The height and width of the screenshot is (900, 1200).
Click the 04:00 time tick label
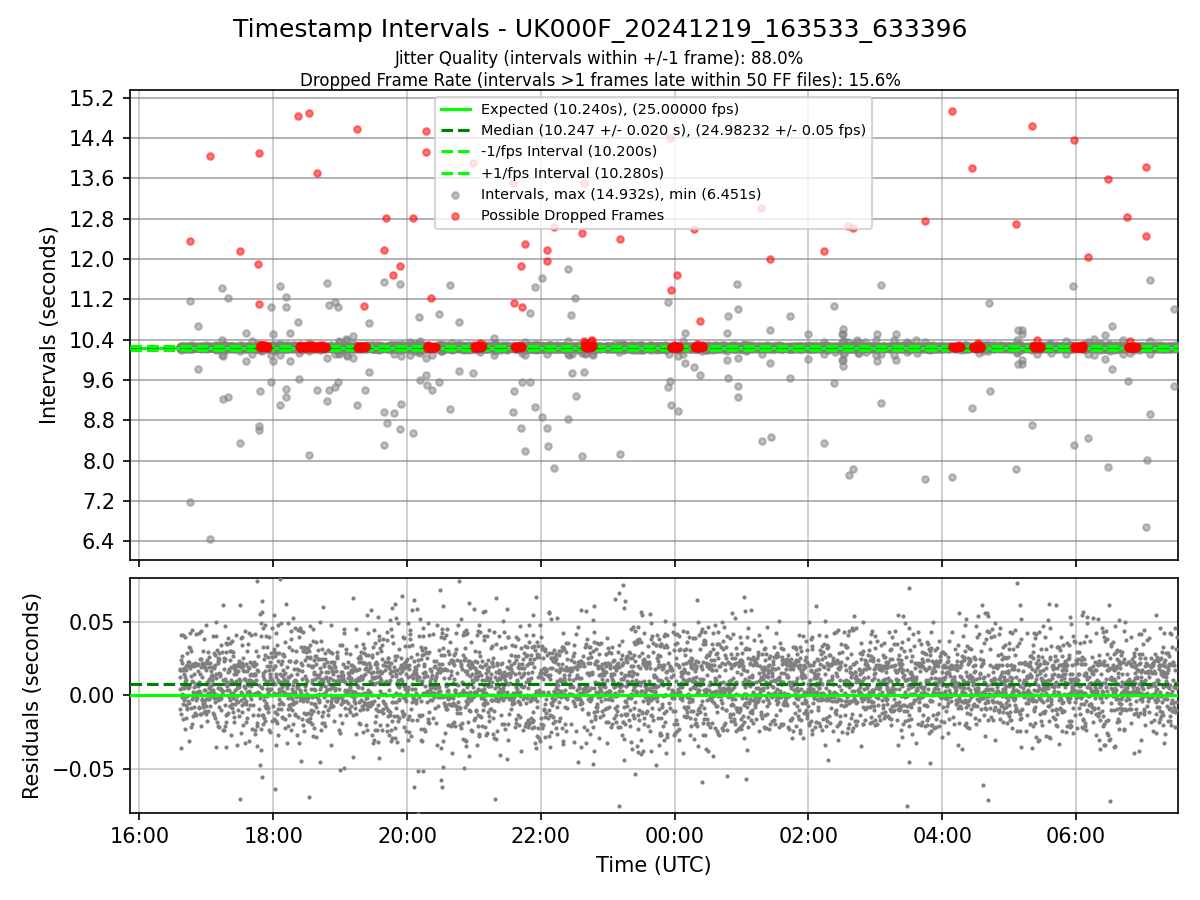(x=943, y=835)
